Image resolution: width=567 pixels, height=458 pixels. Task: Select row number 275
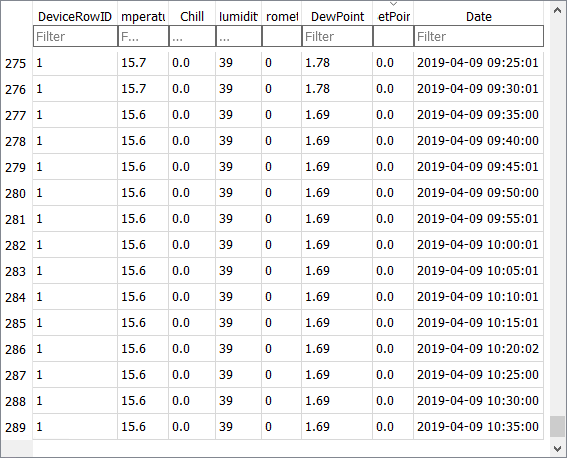coord(16,63)
